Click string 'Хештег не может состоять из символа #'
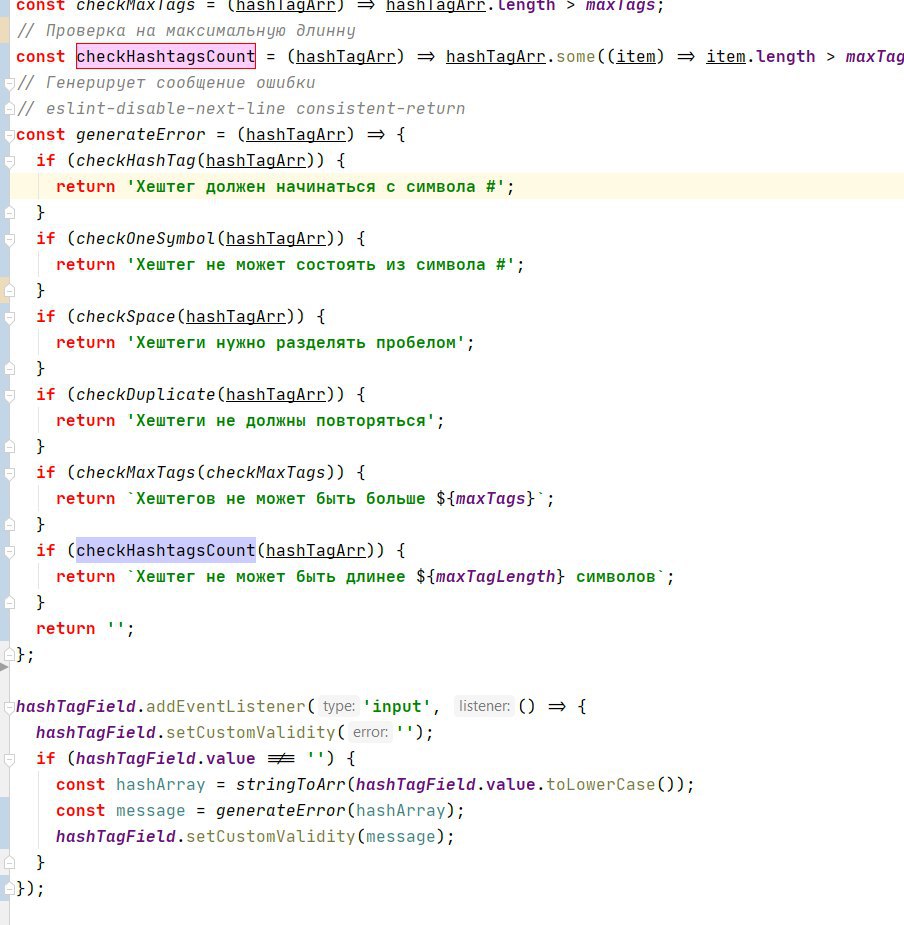This screenshot has width=904, height=925. [x=321, y=265]
